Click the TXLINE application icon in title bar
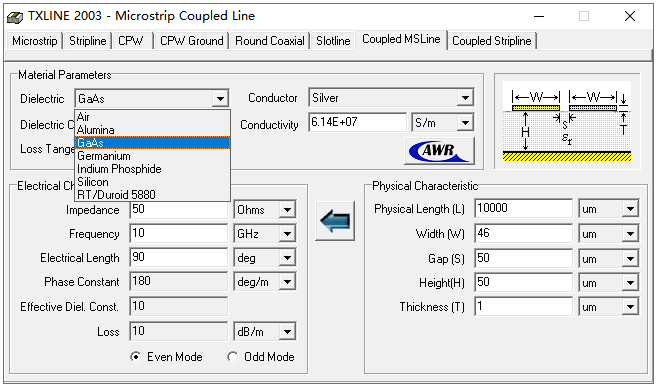 (x=15, y=17)
